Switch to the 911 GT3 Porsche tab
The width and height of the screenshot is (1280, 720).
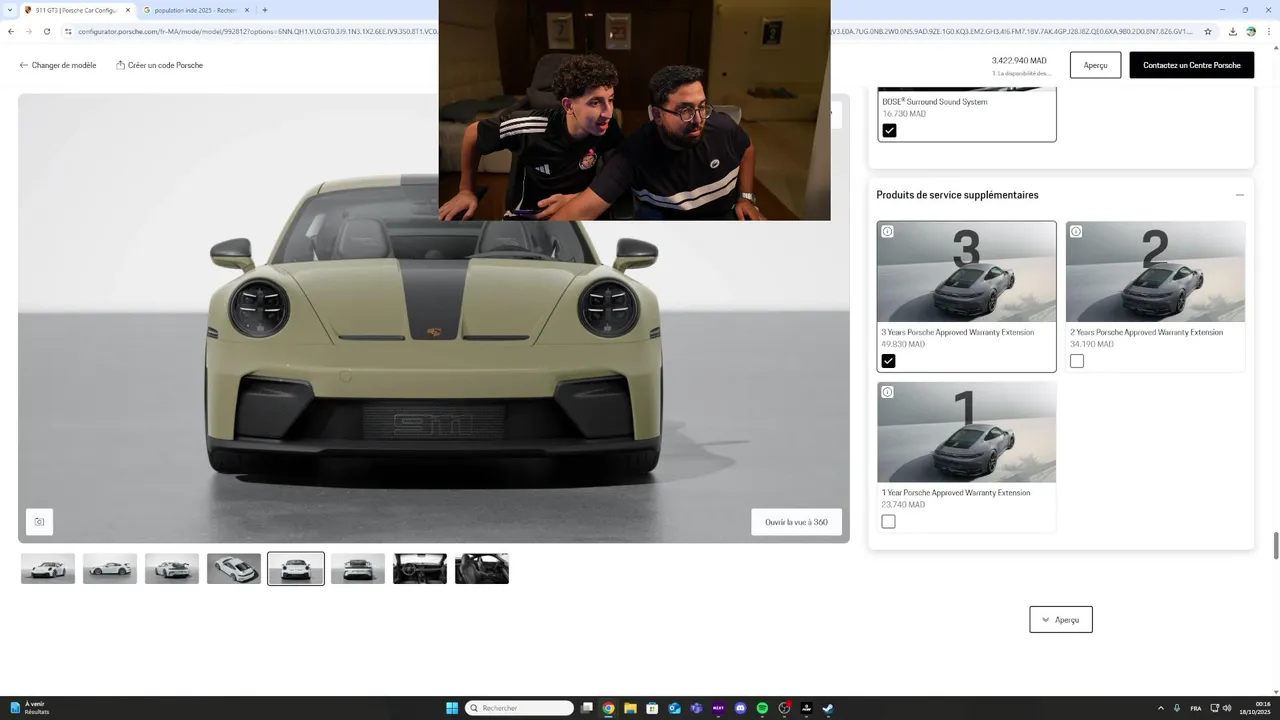tap(77, 10)
